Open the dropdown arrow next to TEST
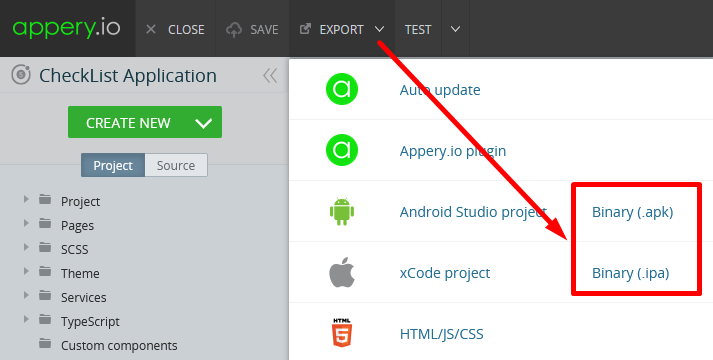Screen dimensions: 713x360 [x=455, y=30]
